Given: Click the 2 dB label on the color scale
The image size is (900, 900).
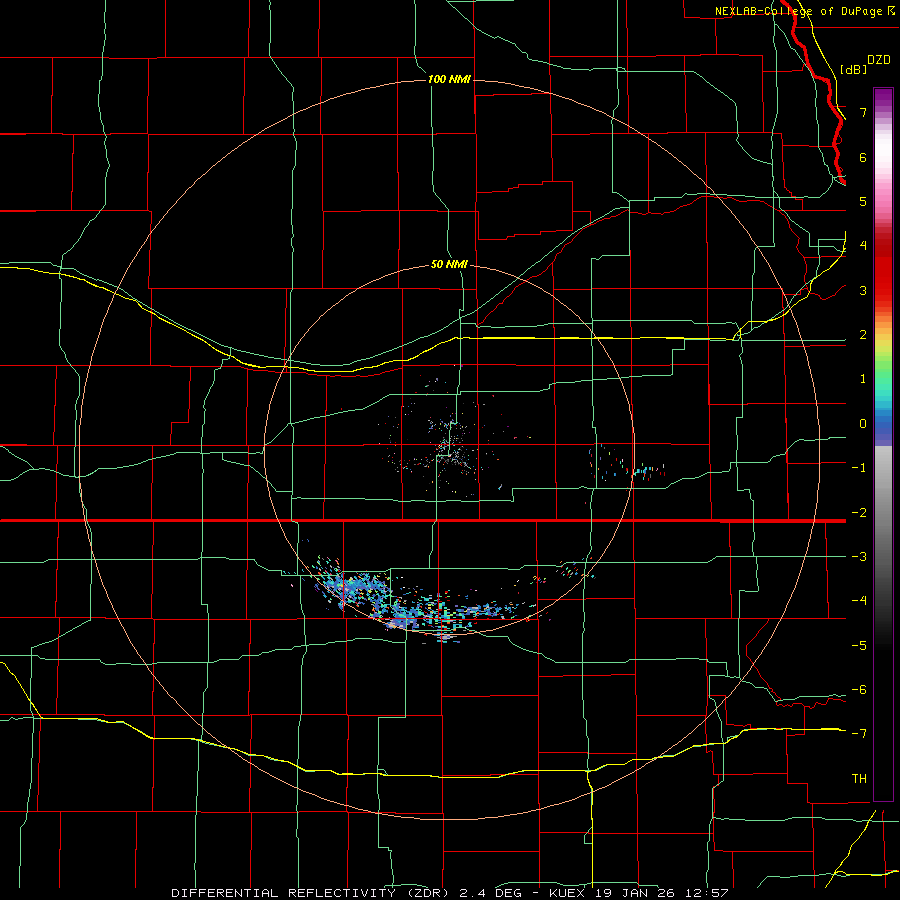Looking at the screenshot, I should tap(863, 334).
